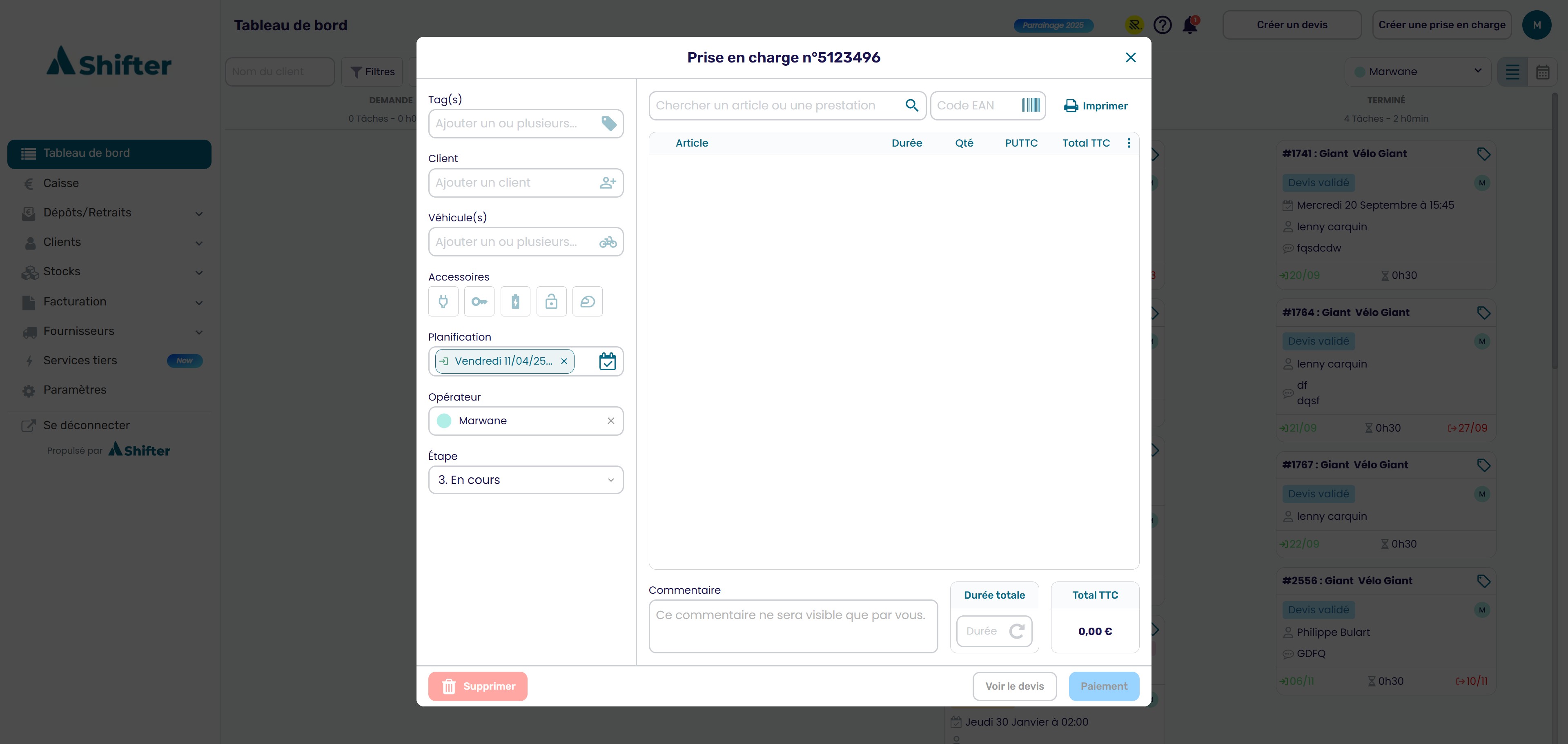
Task: Click the search magnifier icon
Action: click(912, 105)
